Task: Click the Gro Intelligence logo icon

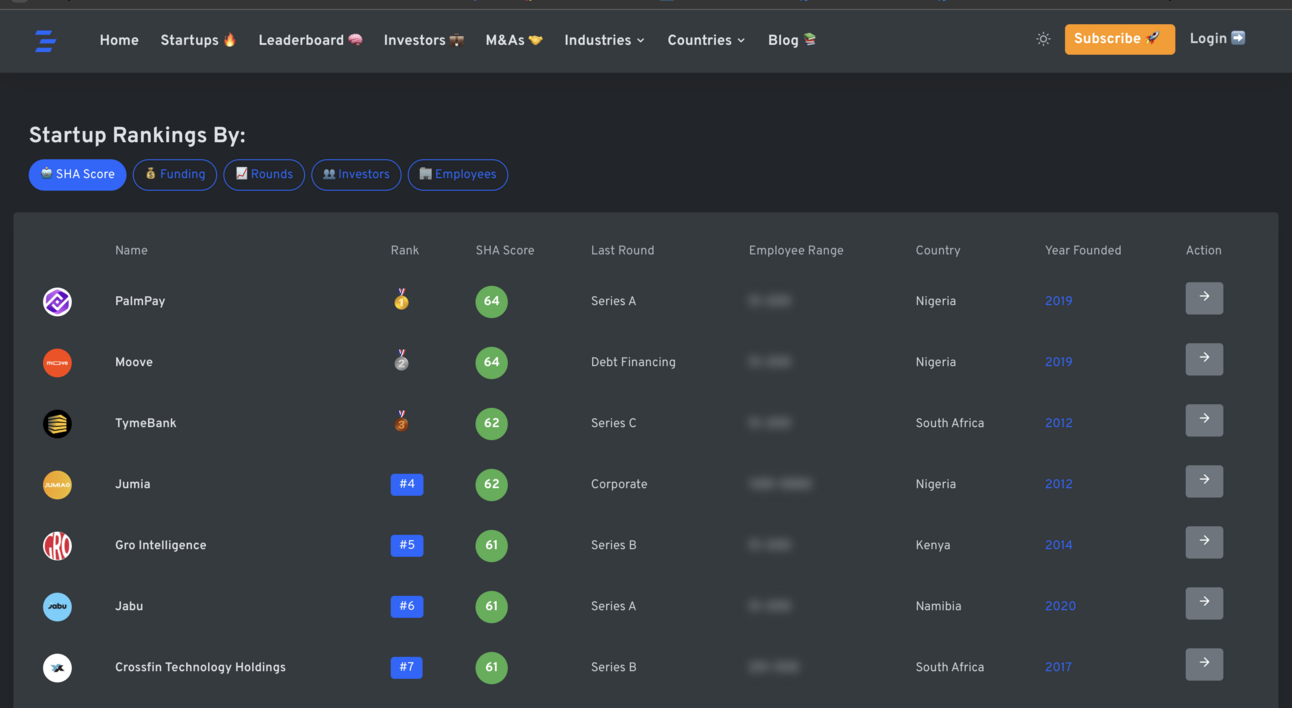Action: pyautogui.click(x=57, y=545)
